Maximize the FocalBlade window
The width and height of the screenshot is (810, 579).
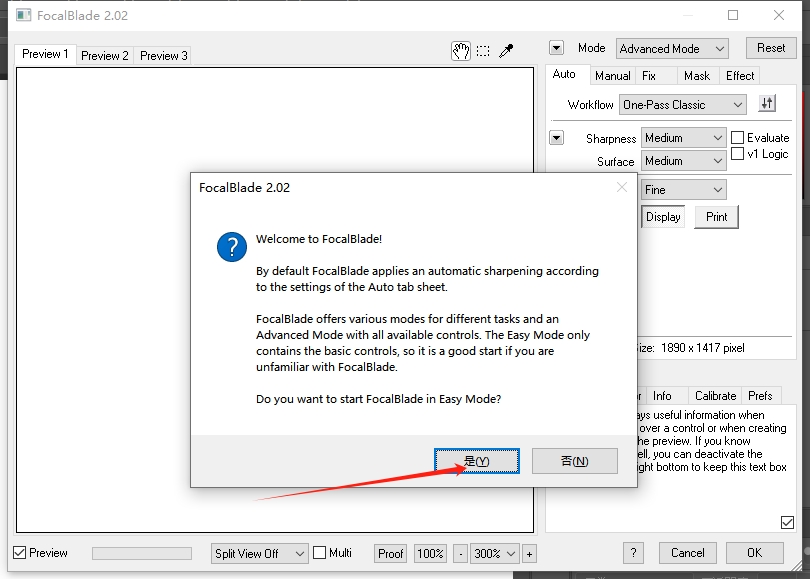pos(733,15)
